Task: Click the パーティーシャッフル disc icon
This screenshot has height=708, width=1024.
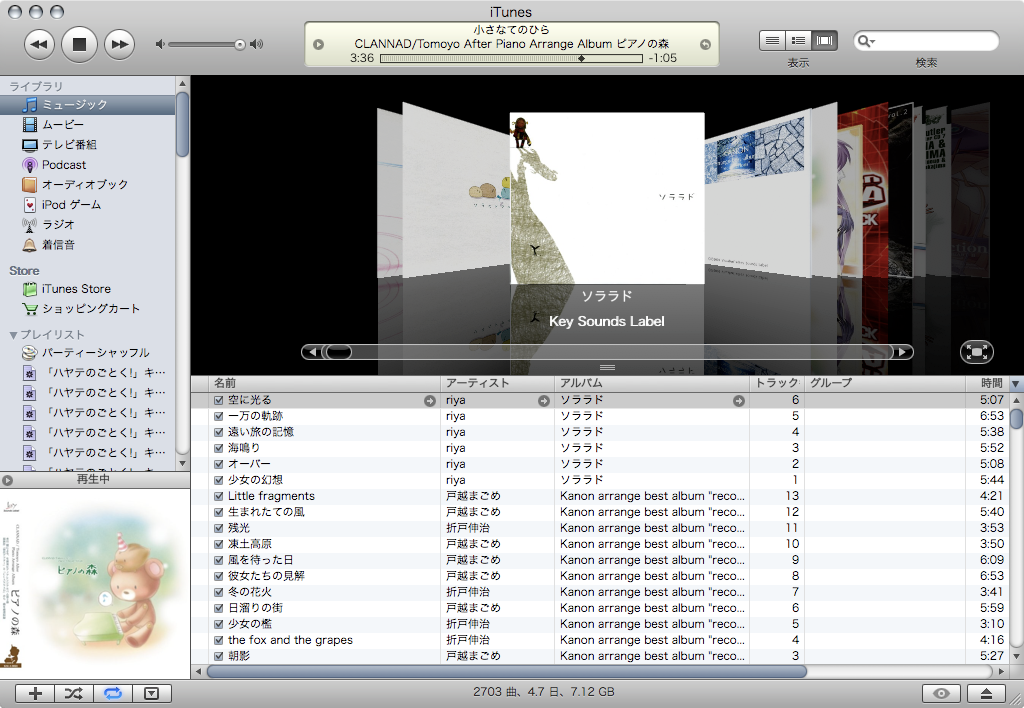Action: coord(29,353)
